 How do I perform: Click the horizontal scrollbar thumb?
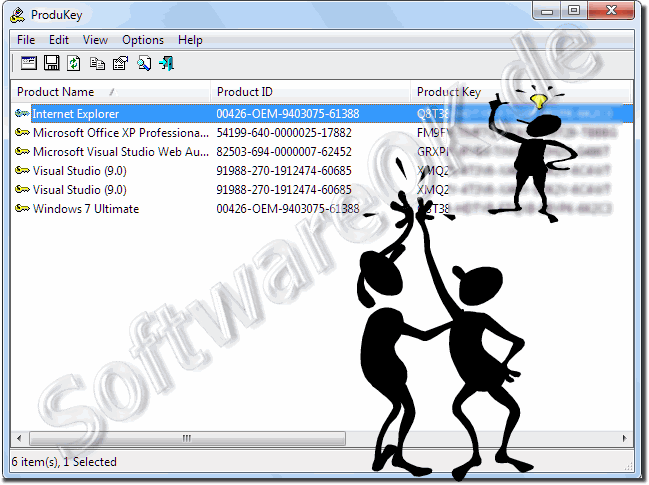[x=187, y=438]
